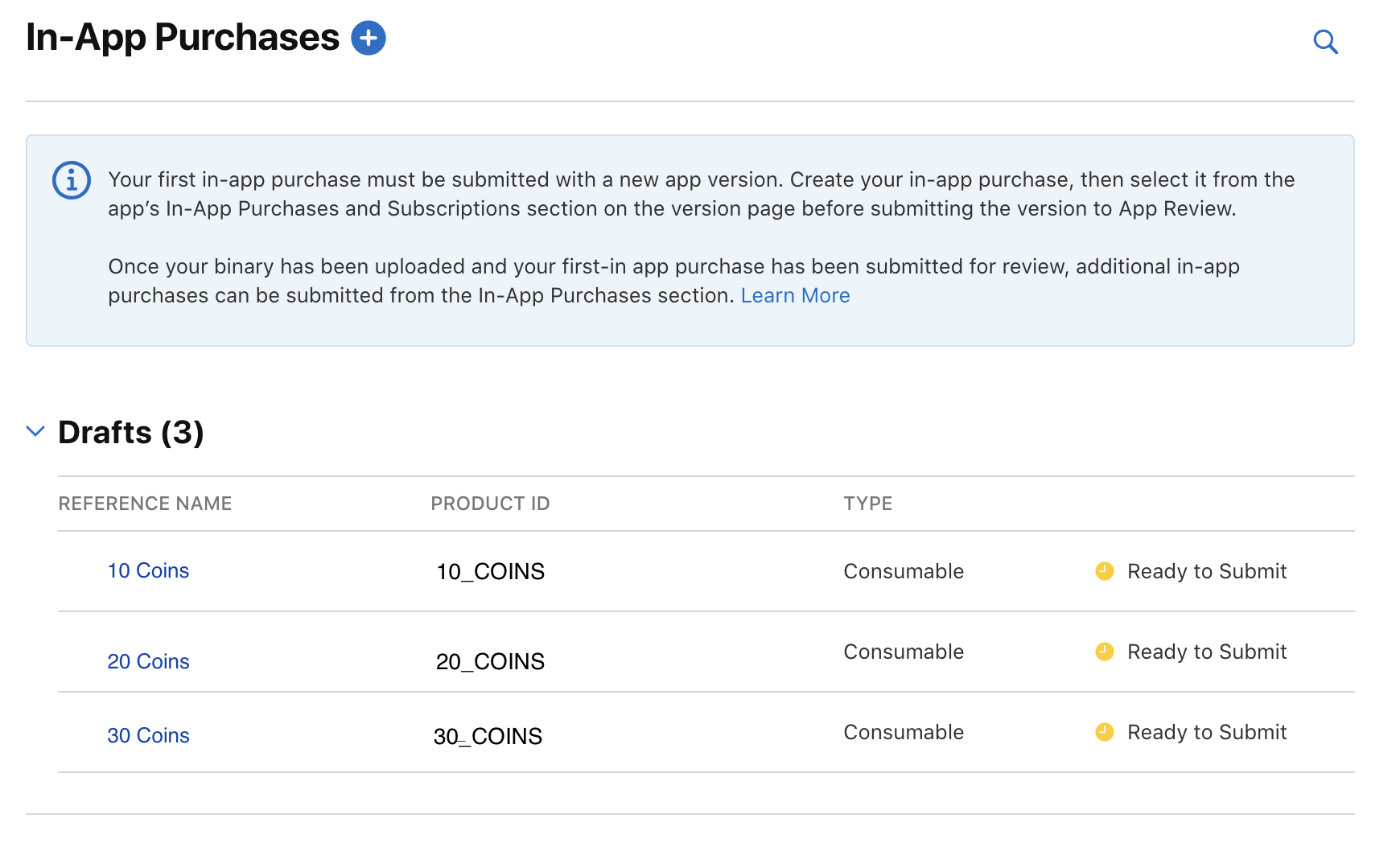Image resolution: width=1400 pixels, height=843 pixels.
Task: Click yellow status icon for 10 Coins
Action: (1105, 571)
